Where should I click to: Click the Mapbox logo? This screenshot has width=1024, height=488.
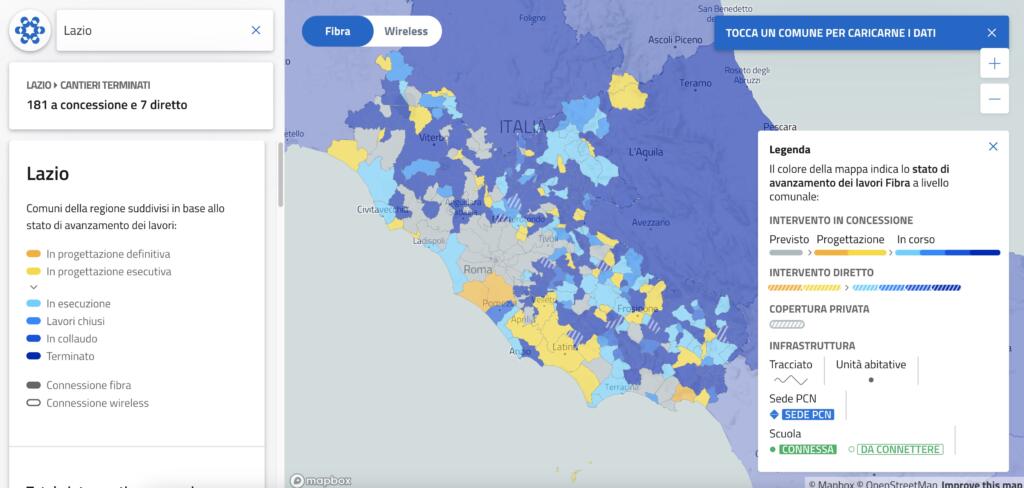[321, 480]
